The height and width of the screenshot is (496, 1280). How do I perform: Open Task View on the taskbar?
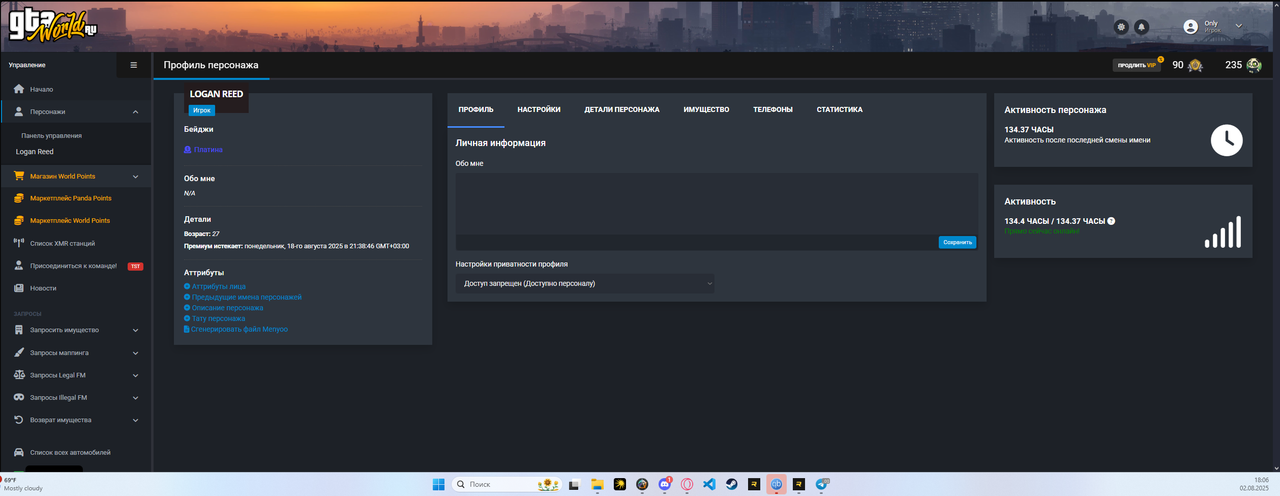[574, 484]
